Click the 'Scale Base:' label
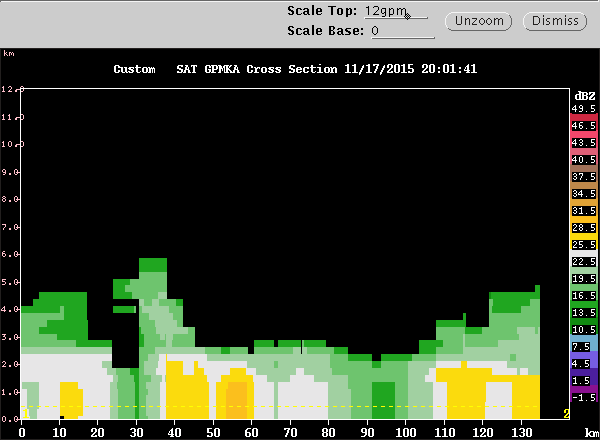Image resolution: width=600 pixels, height=440 pixels. (325, 31)
